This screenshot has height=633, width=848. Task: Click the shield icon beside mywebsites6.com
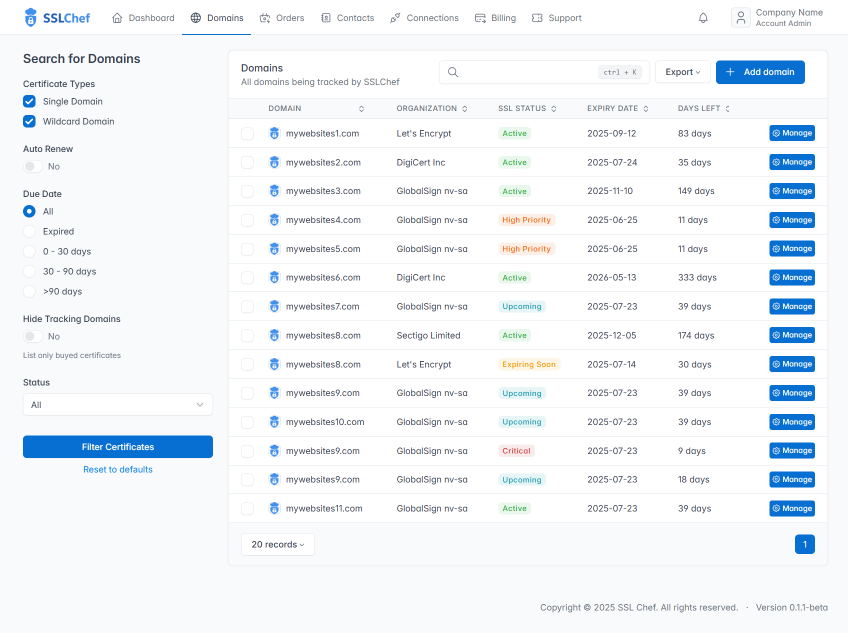pyautogui.click(x=274, y=278)
